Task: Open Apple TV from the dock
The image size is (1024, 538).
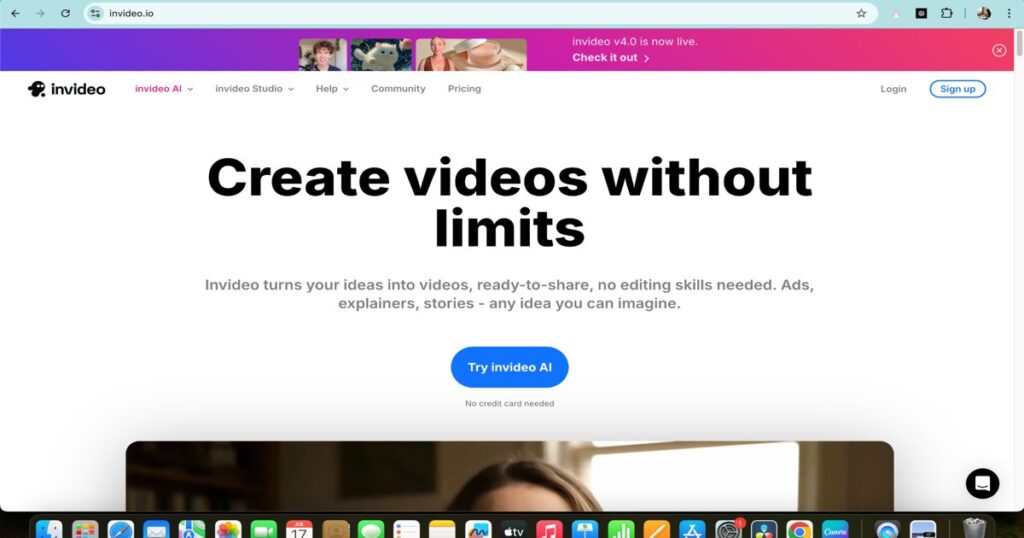Action: click(514, 530)
